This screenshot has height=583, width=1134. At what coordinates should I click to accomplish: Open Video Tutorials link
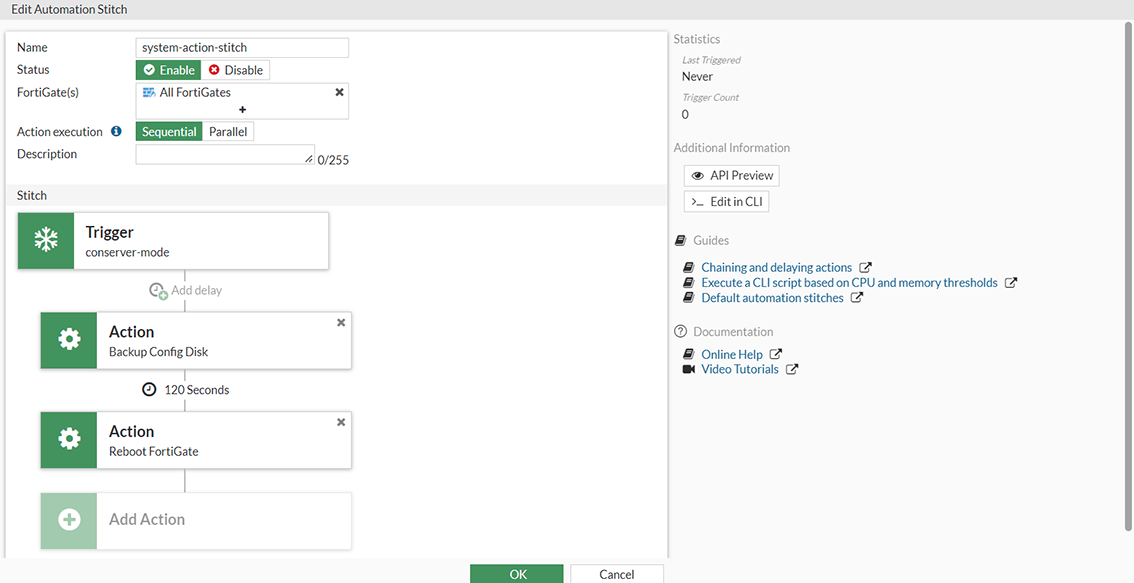point(740,370)
